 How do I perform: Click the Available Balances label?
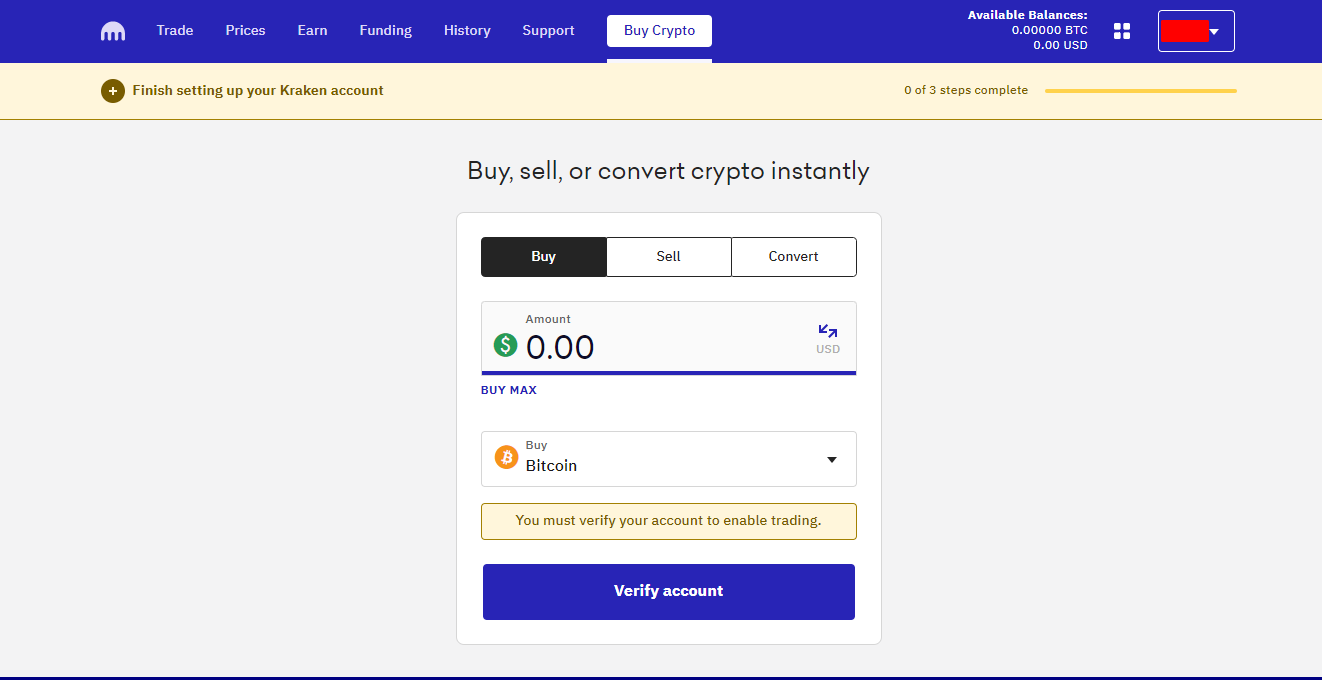[1028, 15]
